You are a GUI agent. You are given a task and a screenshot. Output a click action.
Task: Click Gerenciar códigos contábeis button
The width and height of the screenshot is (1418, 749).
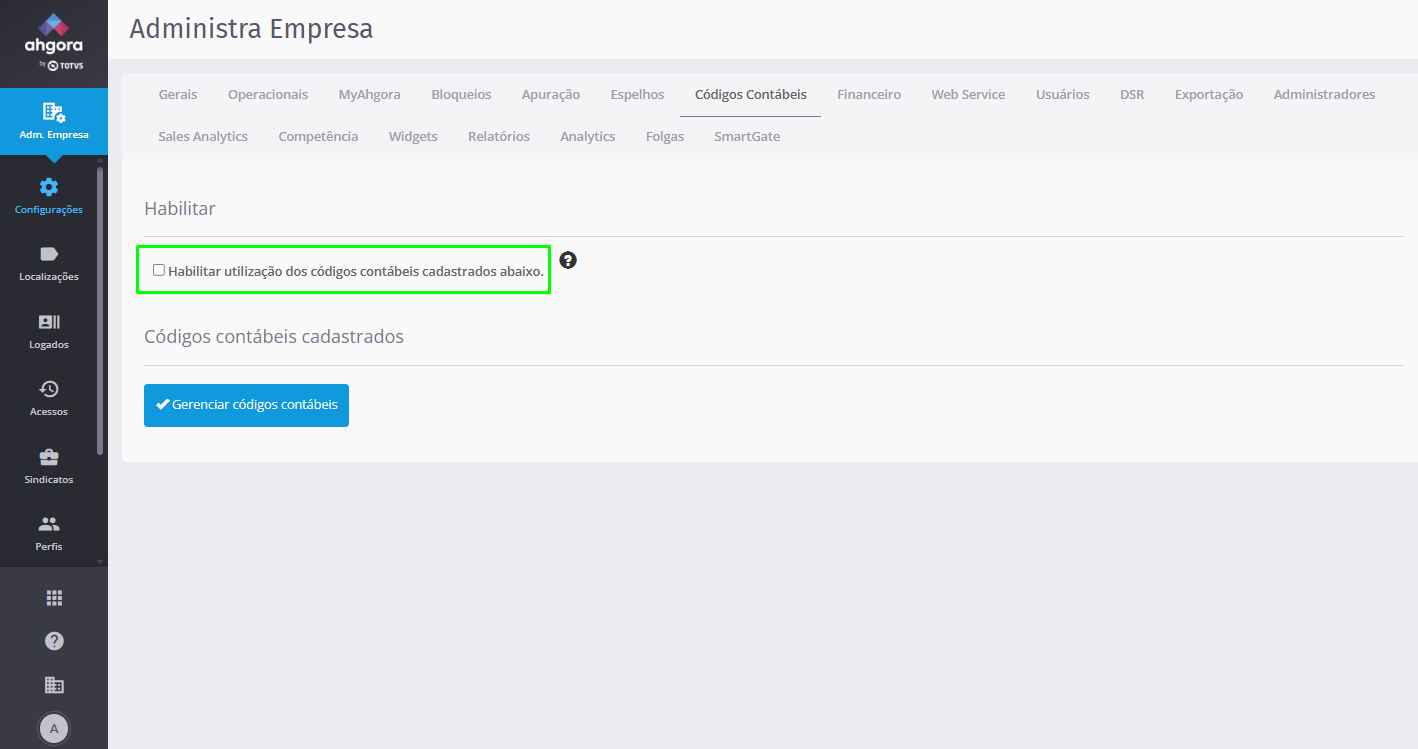tap(246, 405)
